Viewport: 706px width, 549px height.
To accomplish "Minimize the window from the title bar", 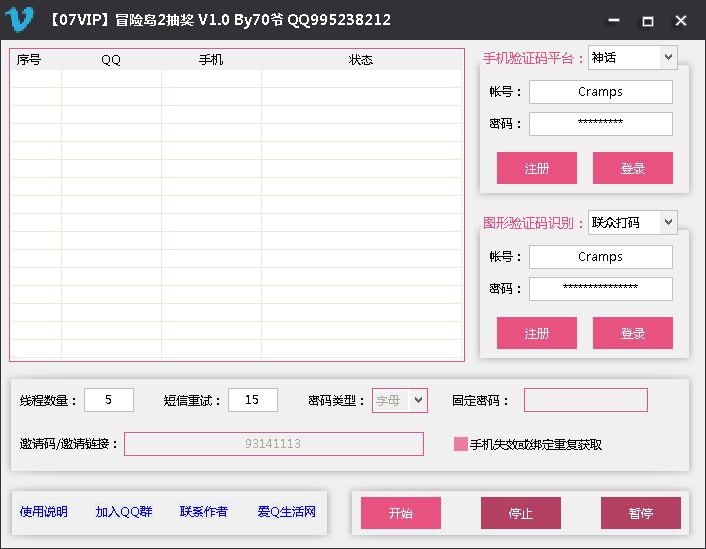I will pyautogui.click(x=614, y=20).
